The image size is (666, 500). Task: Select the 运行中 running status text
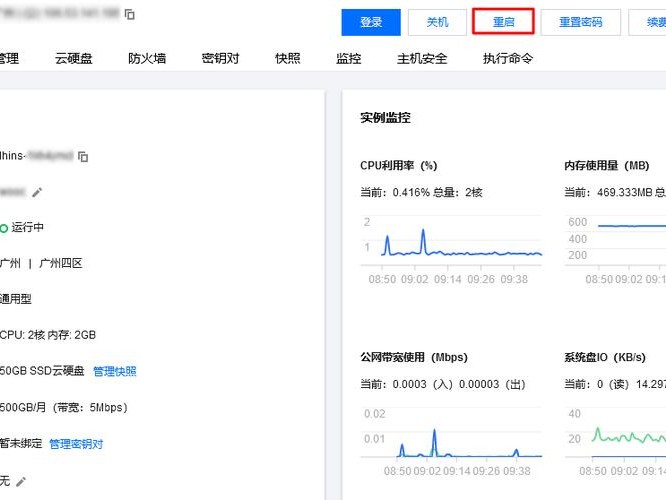point(28,227)
